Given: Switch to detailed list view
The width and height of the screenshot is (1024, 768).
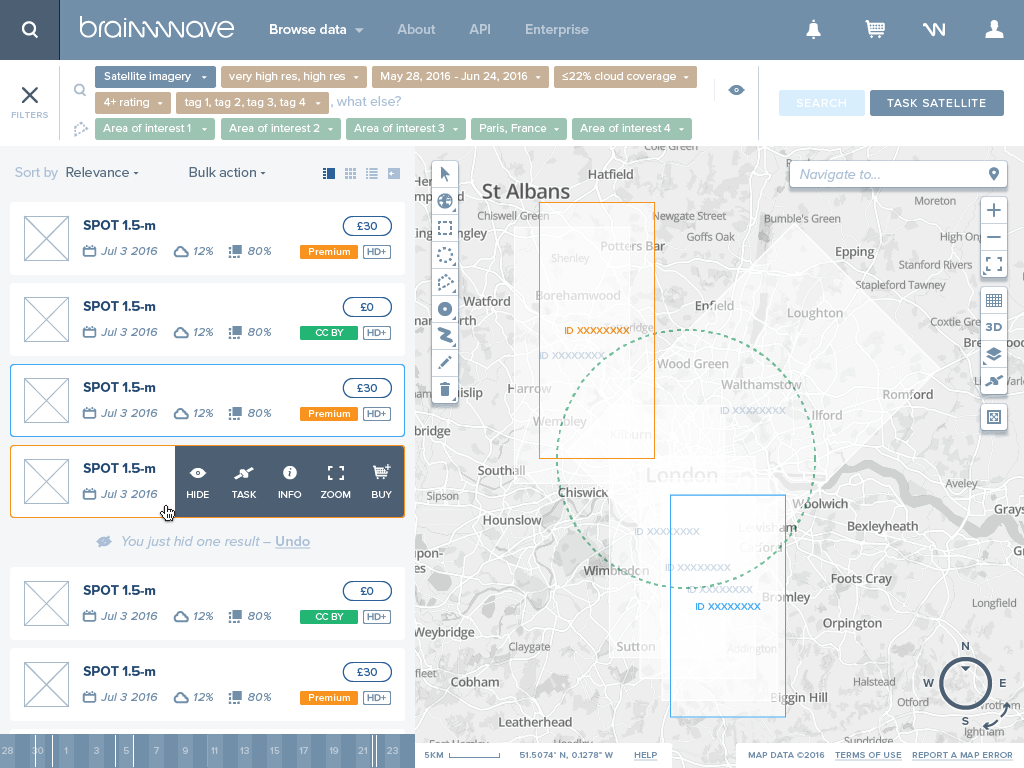Looking at the screenshot, I should pos(329,174).
